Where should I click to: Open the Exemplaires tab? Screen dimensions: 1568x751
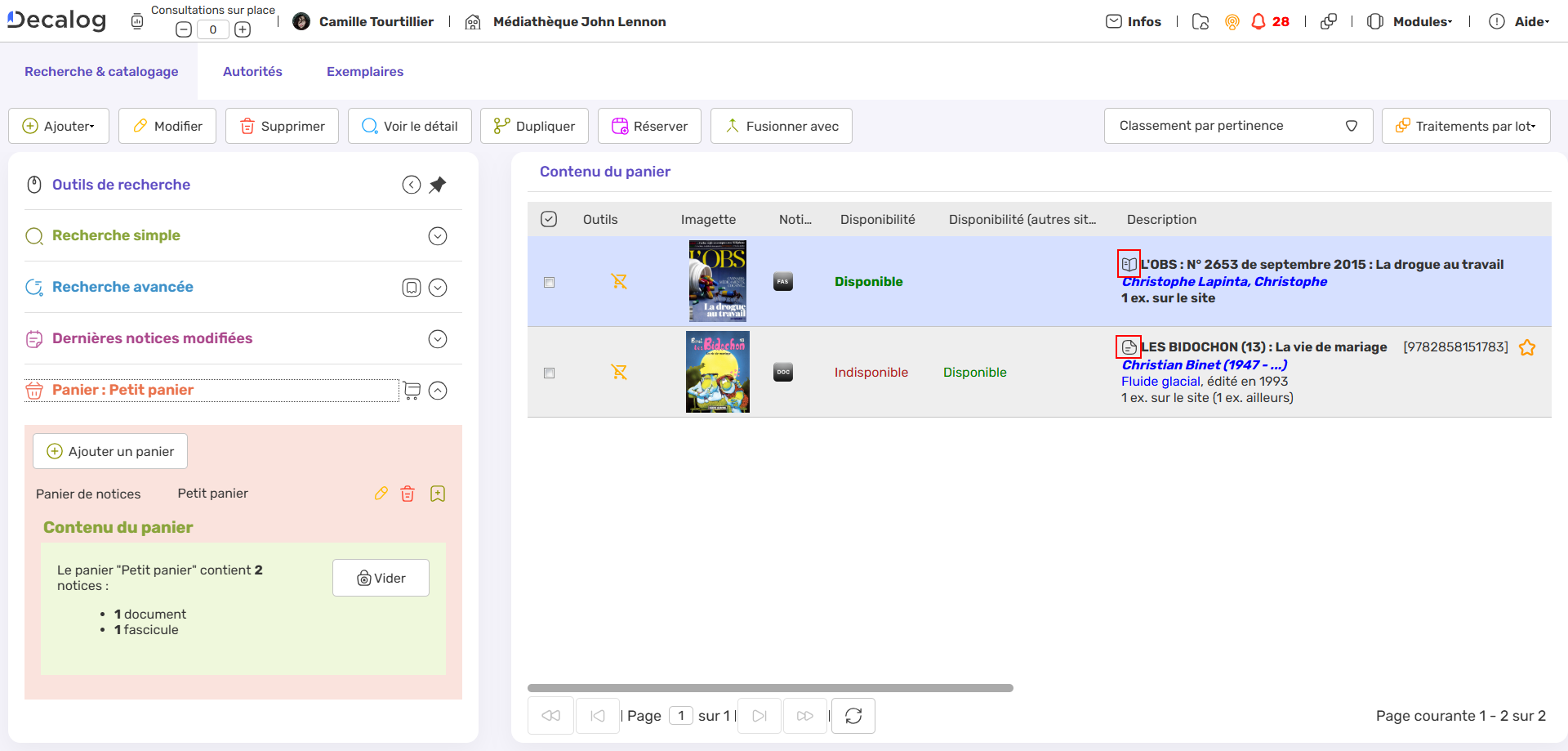point(364,72)
